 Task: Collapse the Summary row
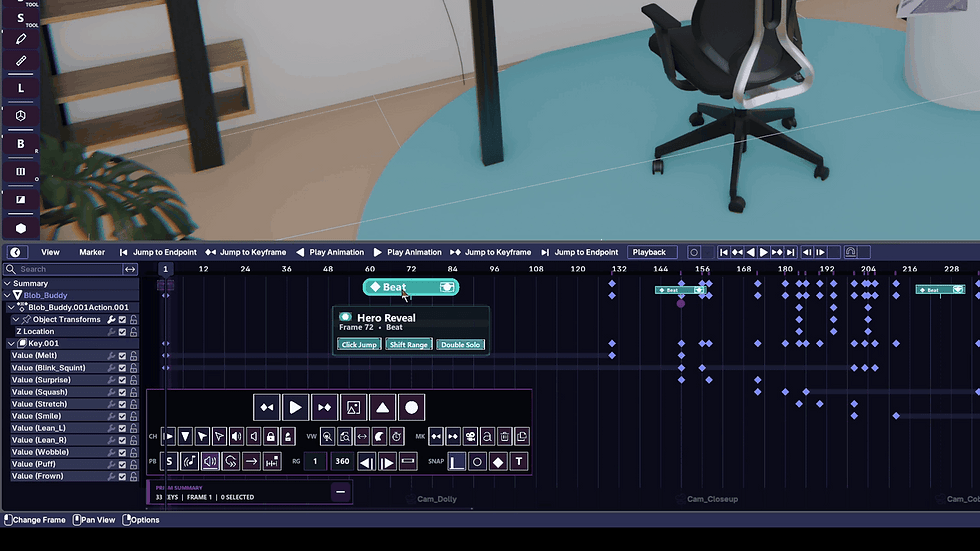8,283
